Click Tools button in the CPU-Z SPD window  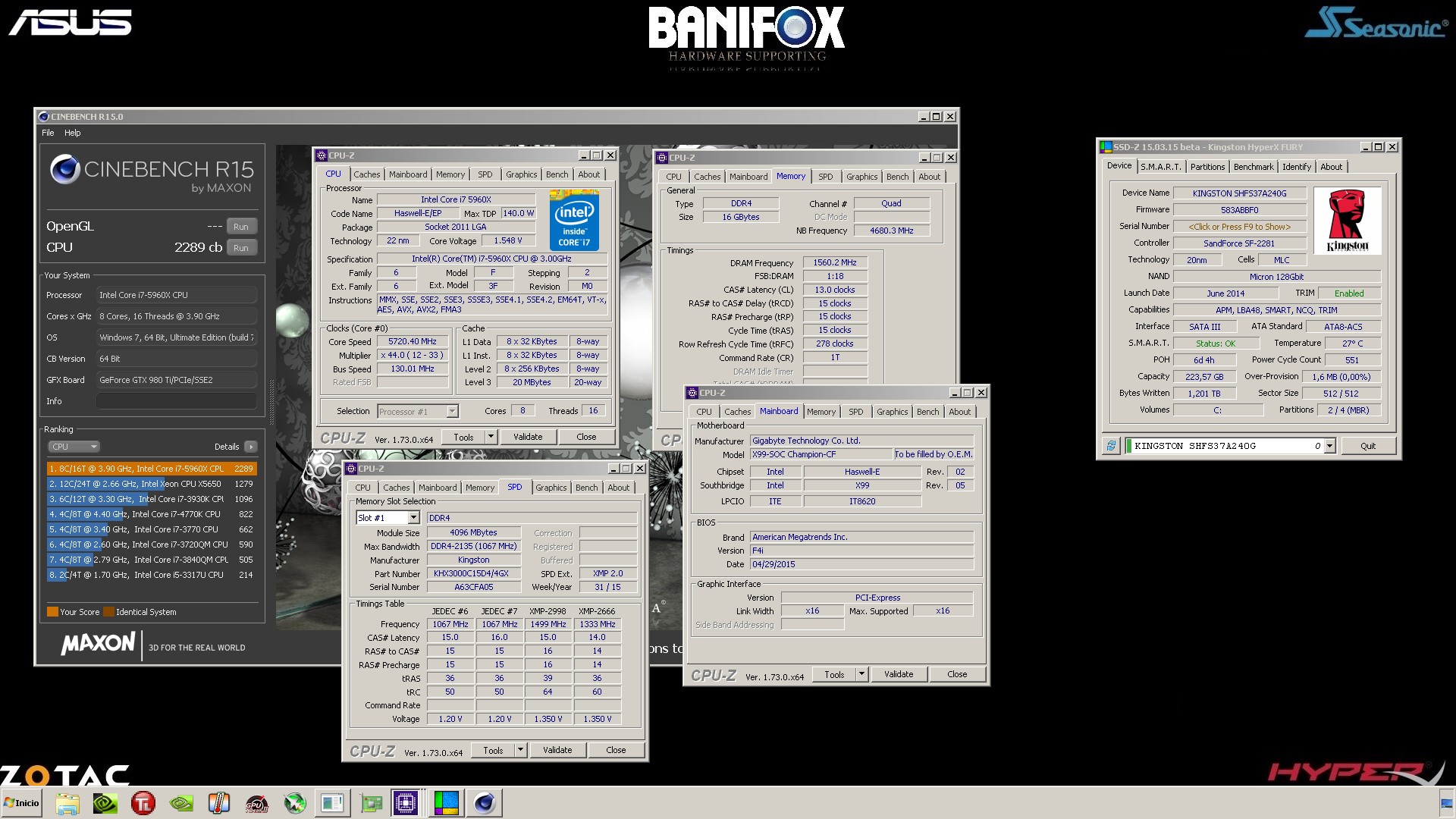click(493, 750)
